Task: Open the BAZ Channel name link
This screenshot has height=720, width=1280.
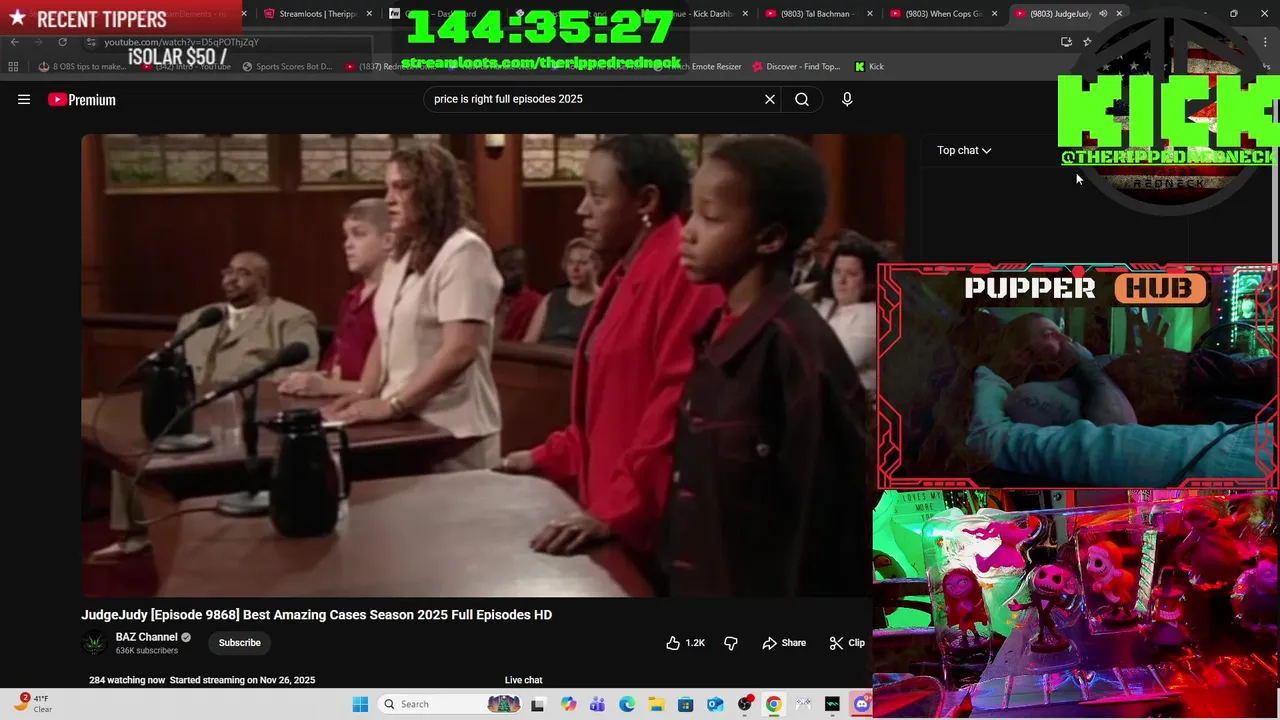Action: click(146, 637)
